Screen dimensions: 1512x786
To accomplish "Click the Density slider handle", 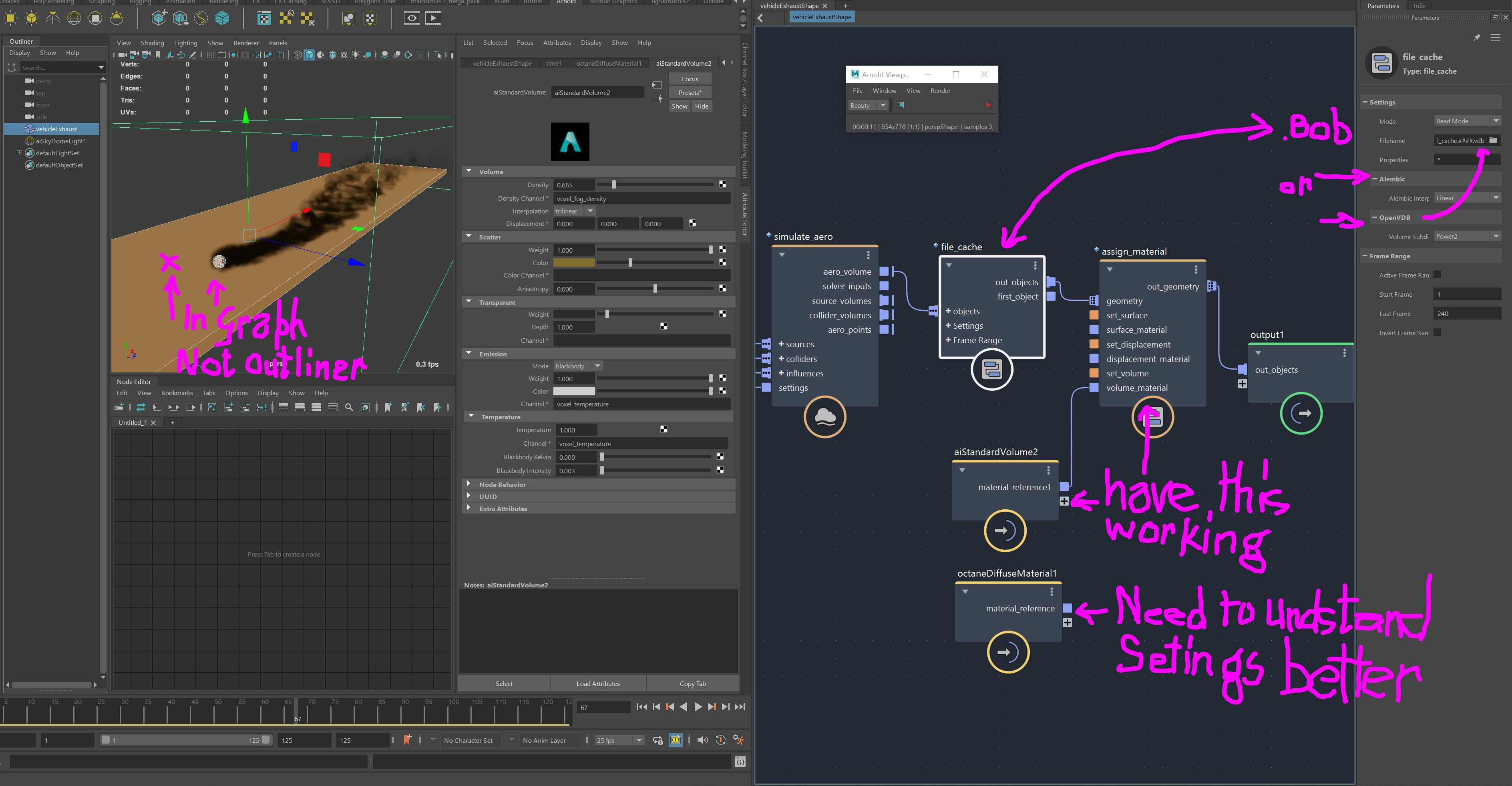I will click(x=614, y=184).
